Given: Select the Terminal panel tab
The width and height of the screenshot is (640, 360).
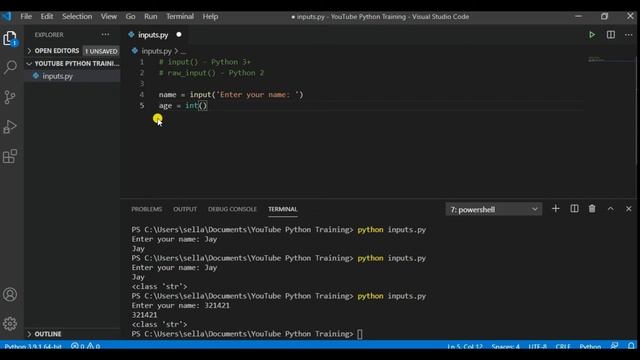Looking at the screenshot, I should coord(282,209).
